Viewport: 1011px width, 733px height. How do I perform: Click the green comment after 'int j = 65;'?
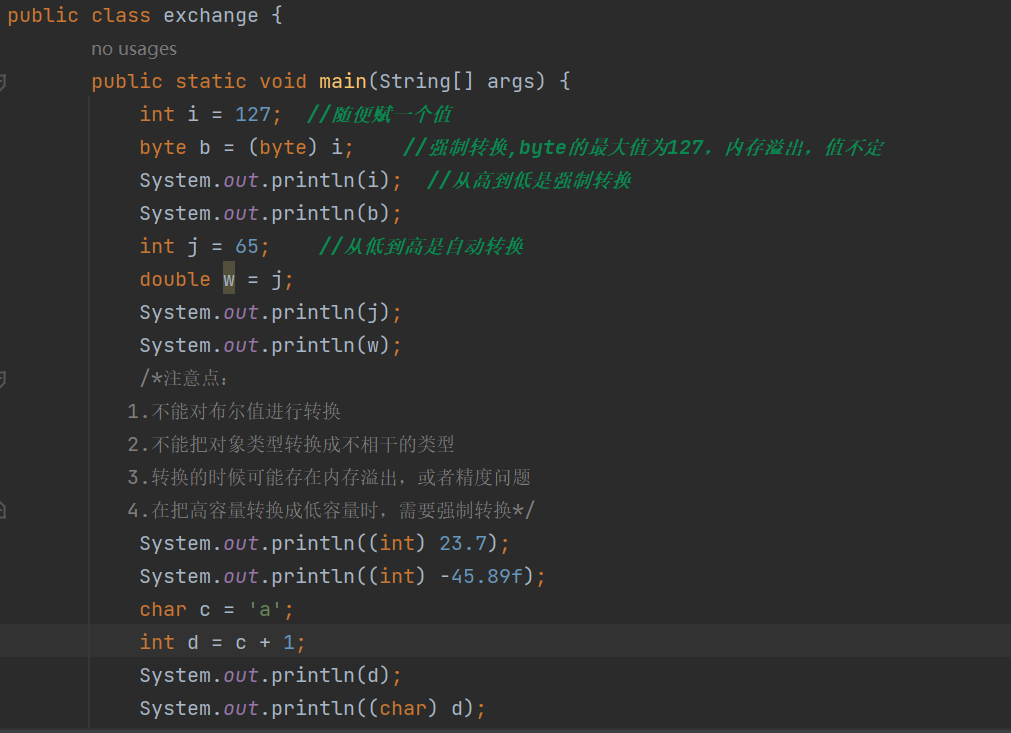click(x=421, y=246)
